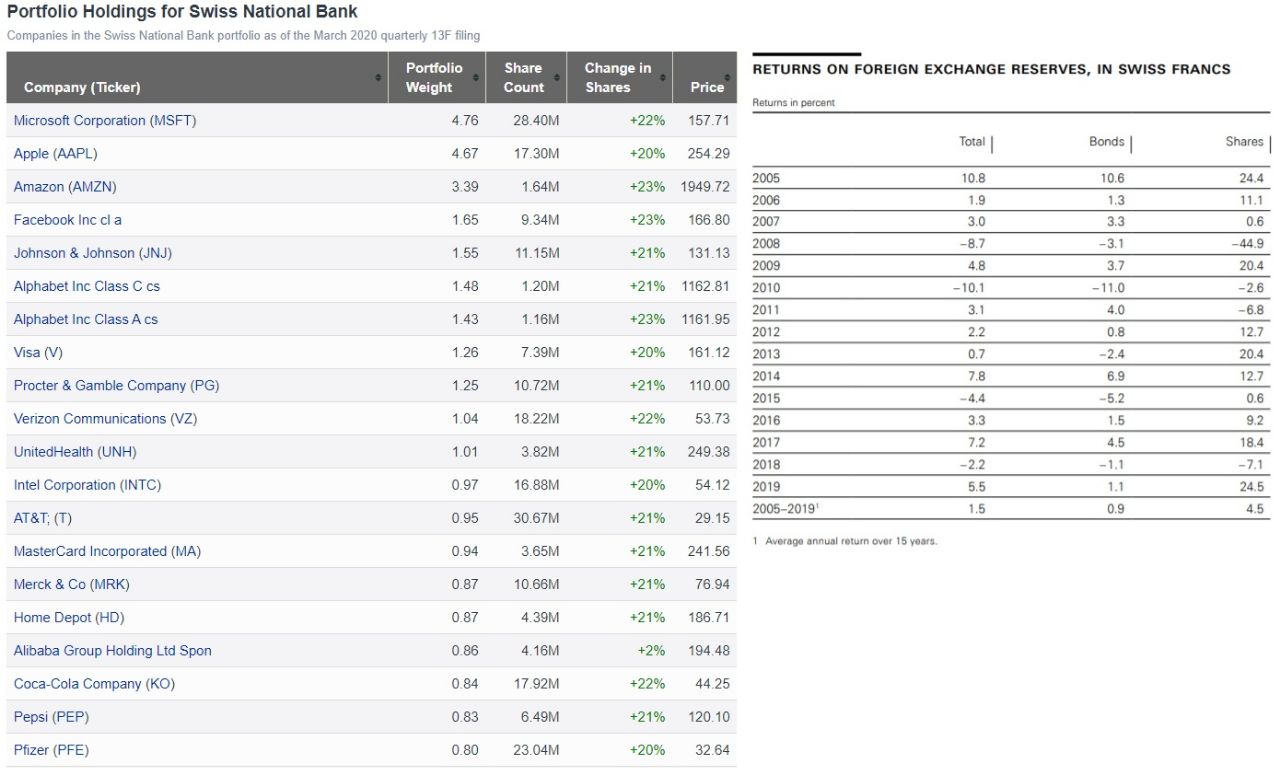1280x775 pixels.
Task: Select Portfolio Holdings for Swiss National Bank title
Action: 182,12
